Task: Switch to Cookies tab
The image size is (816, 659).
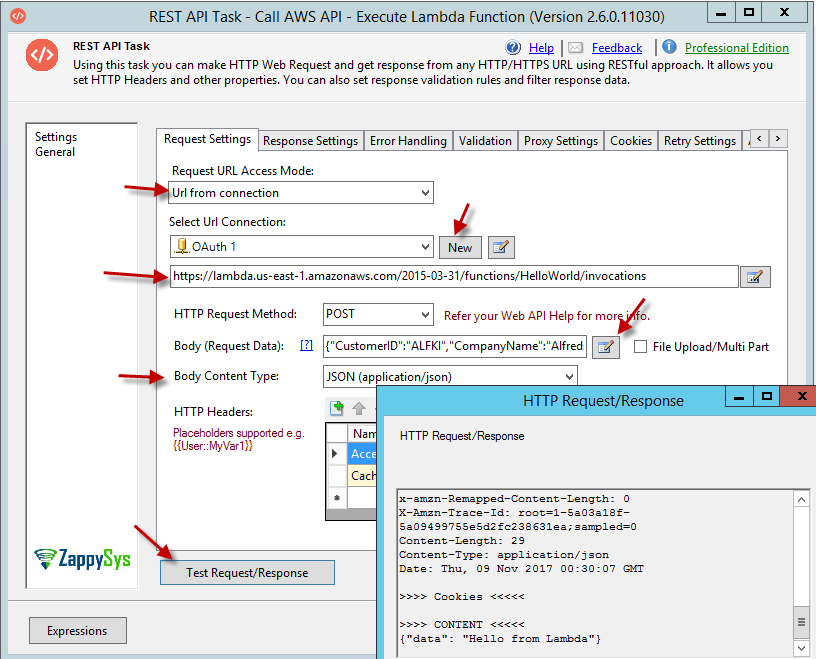Action: click(631, 141)
